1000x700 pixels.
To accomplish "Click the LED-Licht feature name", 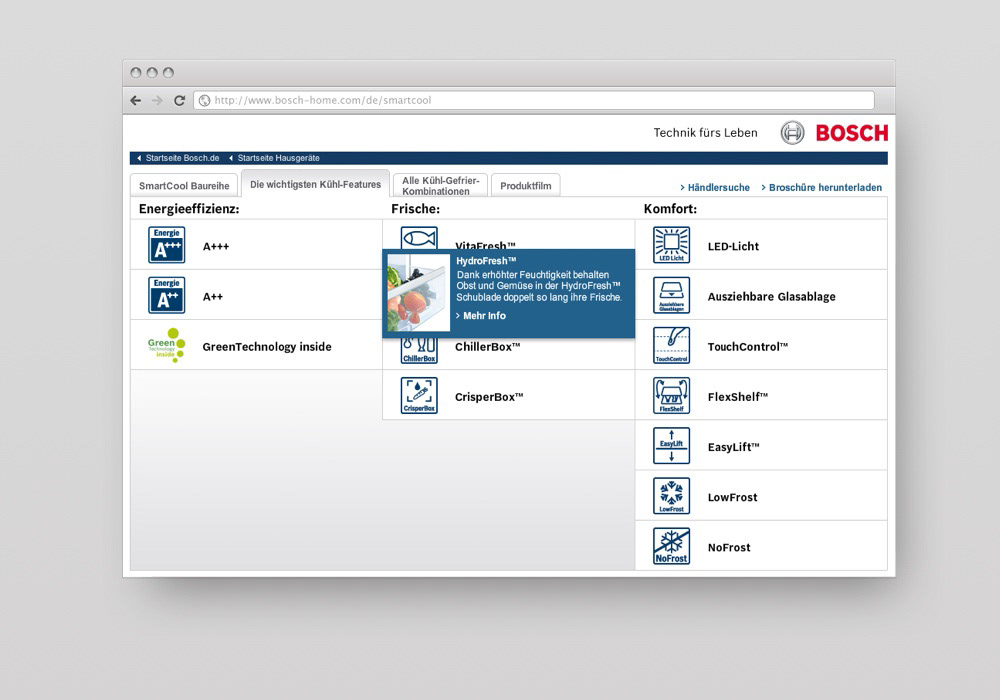I will (733, 247).
